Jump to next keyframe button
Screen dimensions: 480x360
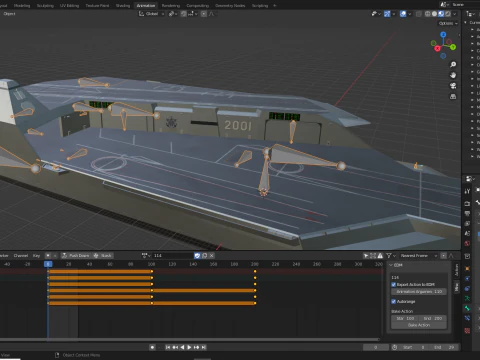(x=197, y=347)
